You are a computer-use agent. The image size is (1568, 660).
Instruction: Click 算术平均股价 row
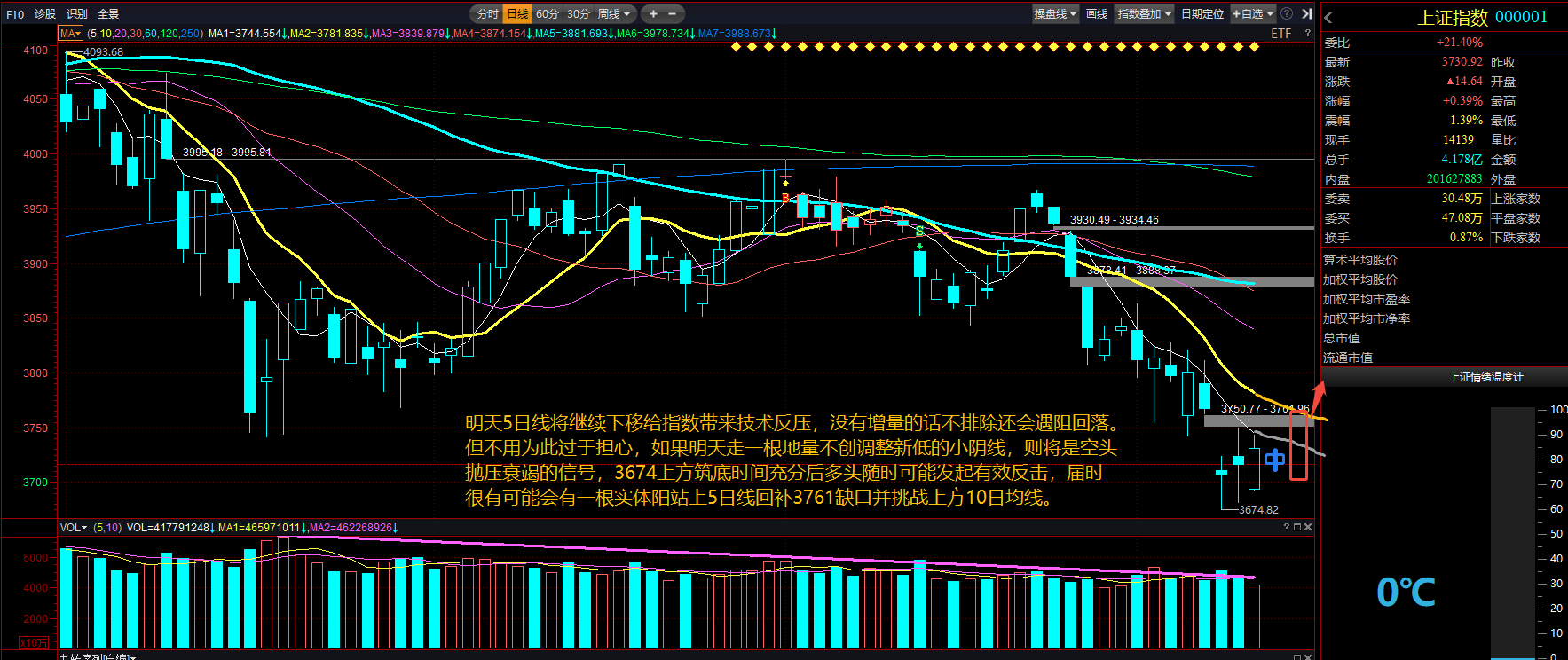coord(1360,260)
